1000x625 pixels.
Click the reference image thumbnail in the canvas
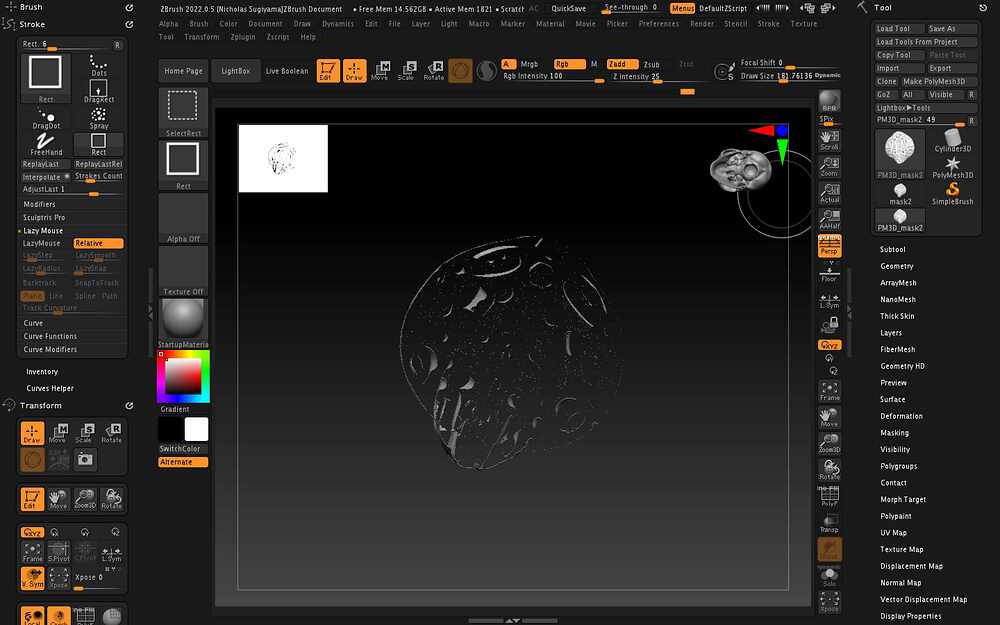tap(283, 158)
